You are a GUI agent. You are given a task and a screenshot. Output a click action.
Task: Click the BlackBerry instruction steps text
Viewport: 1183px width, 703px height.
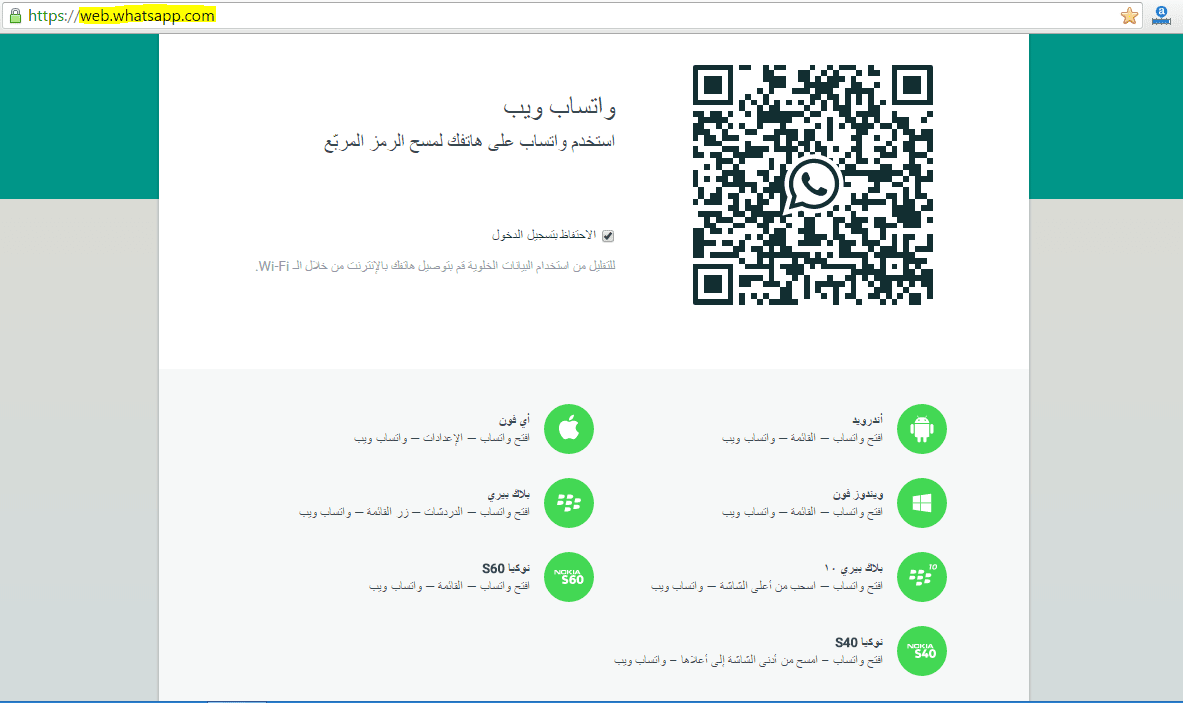pos(414,512)
